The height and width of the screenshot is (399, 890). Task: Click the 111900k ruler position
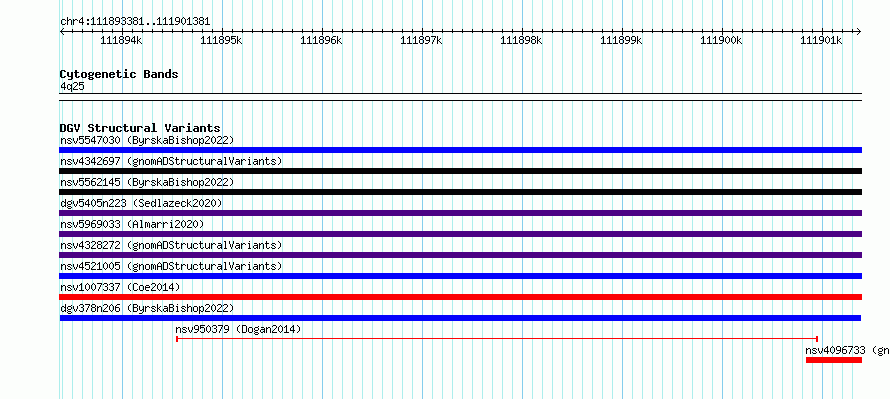(721, 40)
